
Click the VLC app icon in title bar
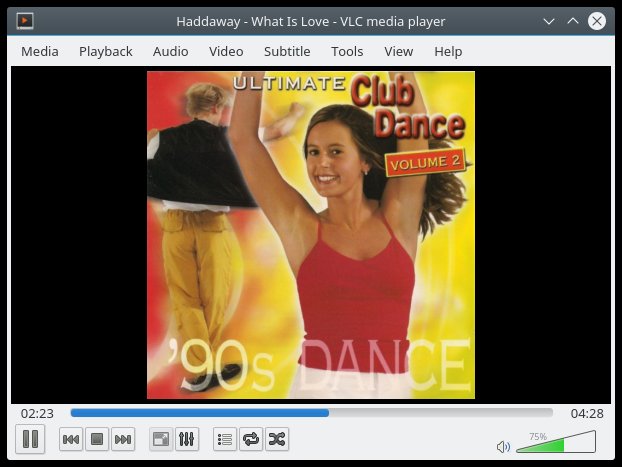[x=25, y=21]
